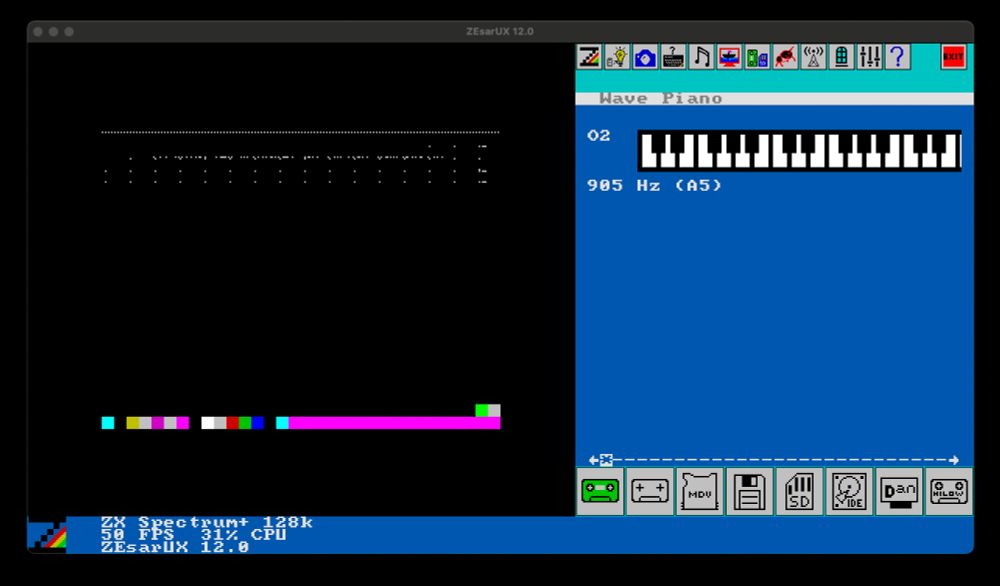Screen dimensions: 1000x586
Task: Click the cartridge icon with plus signs
Action: click(x=650, y=491)
